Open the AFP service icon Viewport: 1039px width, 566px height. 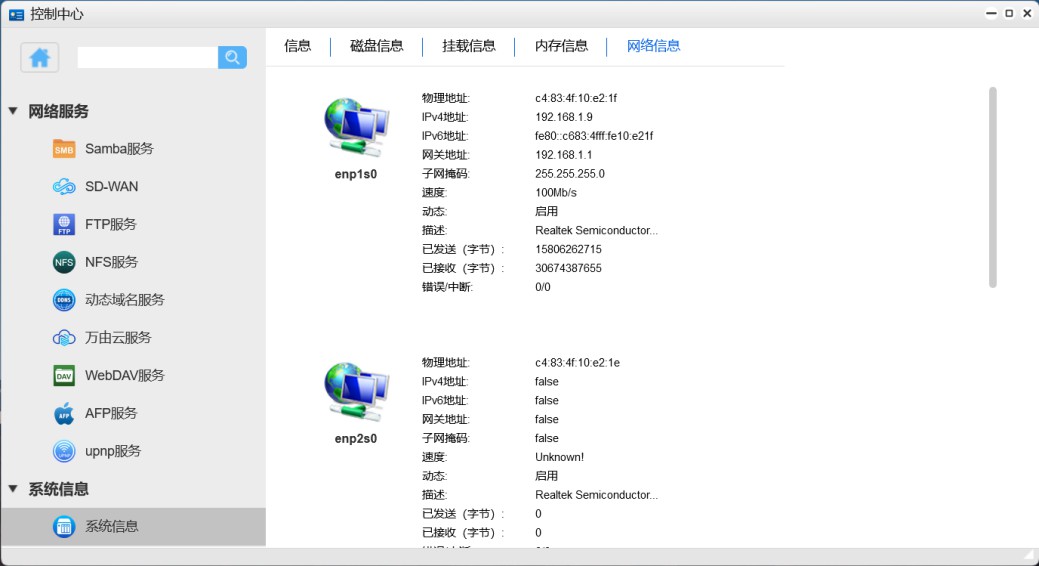[x=64, y=413]
